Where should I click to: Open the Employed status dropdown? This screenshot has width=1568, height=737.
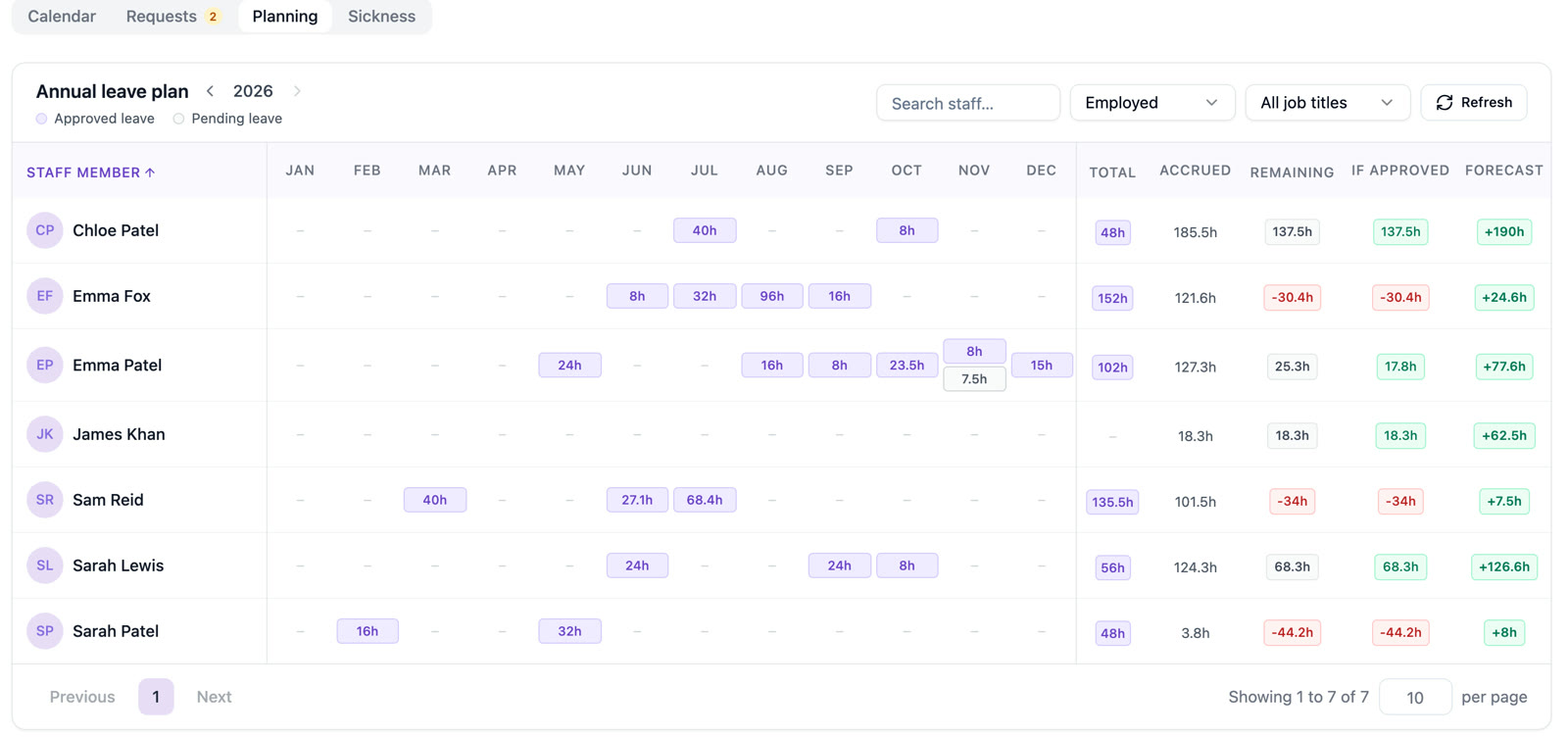pyautogui.click(x=1151, y=103)
